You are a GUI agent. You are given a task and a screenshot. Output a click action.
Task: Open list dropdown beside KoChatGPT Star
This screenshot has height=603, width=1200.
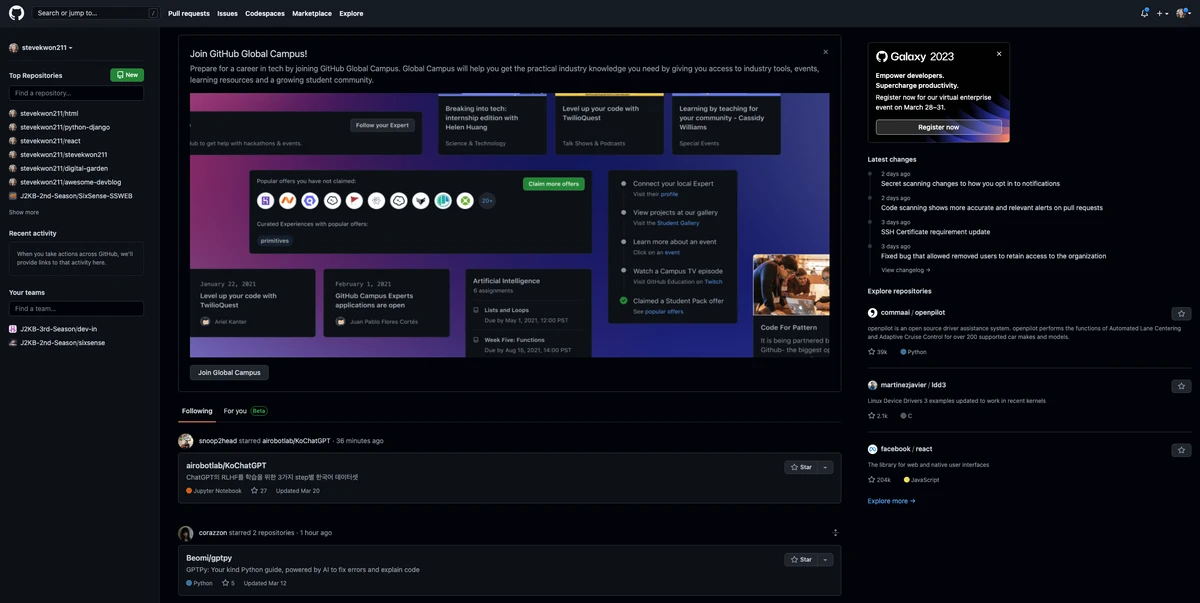click(825, 467)
